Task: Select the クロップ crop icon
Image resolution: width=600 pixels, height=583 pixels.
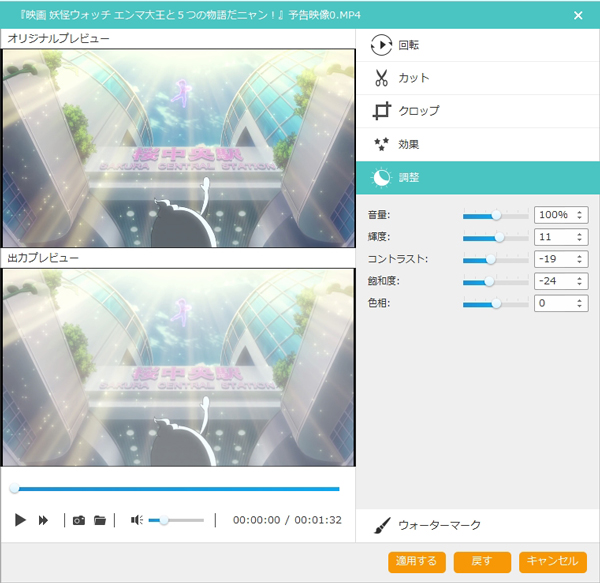Action: 382,111
